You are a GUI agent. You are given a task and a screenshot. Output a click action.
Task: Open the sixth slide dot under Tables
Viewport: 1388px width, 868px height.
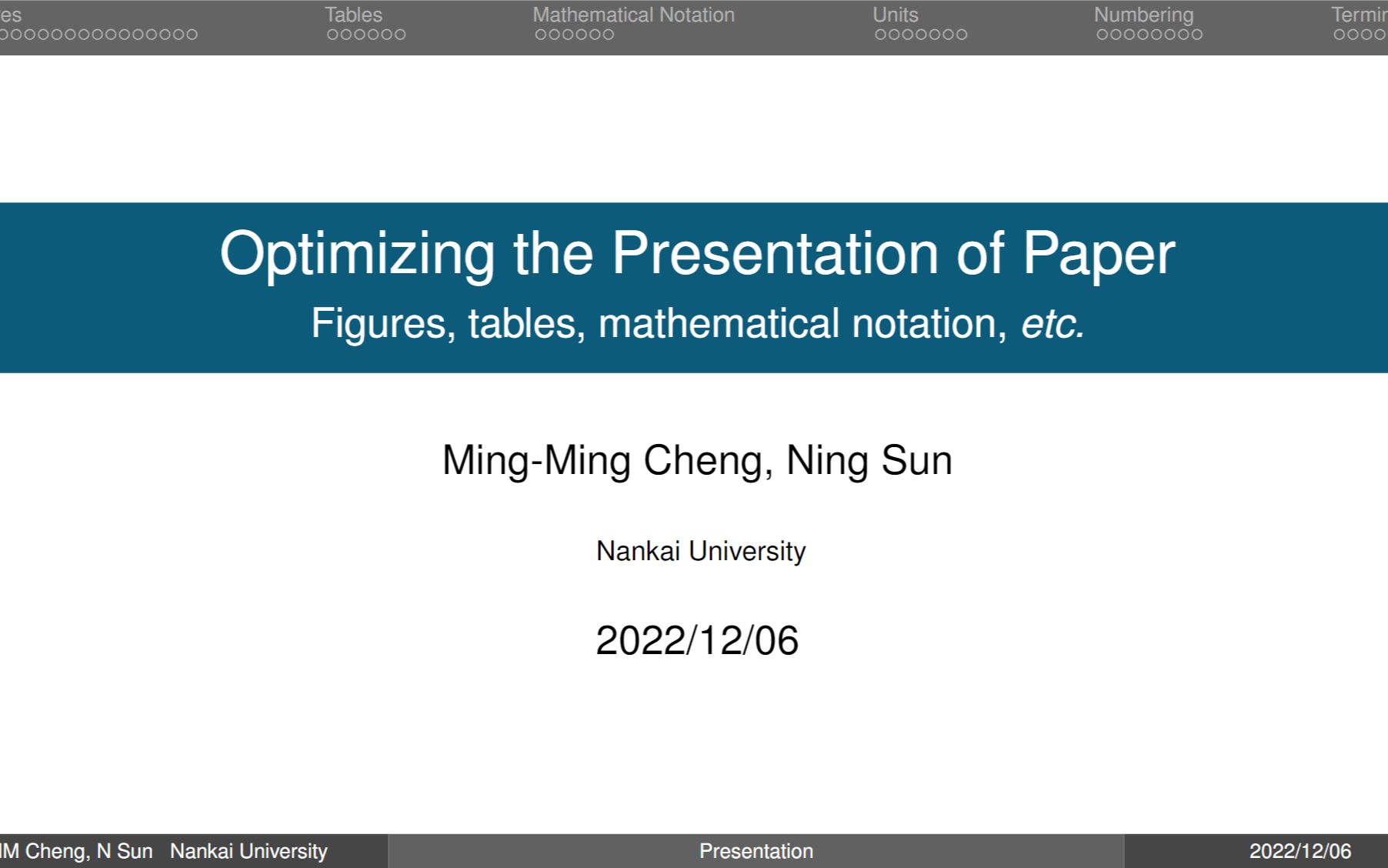400,34
